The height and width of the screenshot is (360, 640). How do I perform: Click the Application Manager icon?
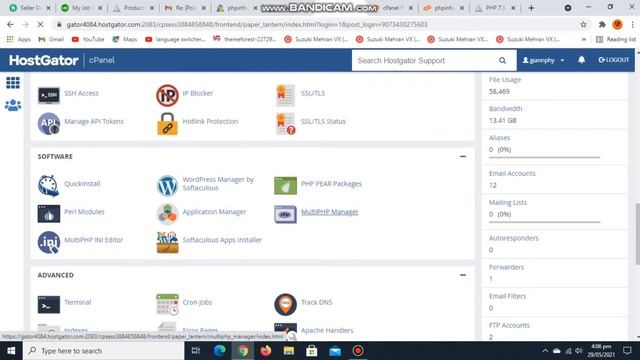pos(167,214)
